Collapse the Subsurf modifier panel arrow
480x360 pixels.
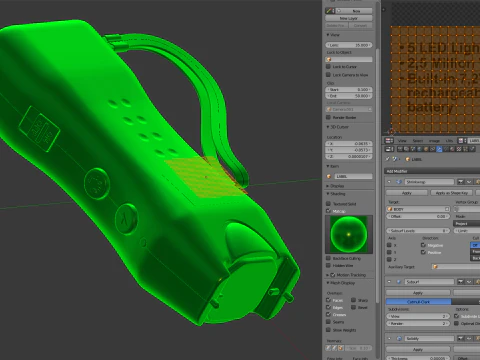pos(389,282)
